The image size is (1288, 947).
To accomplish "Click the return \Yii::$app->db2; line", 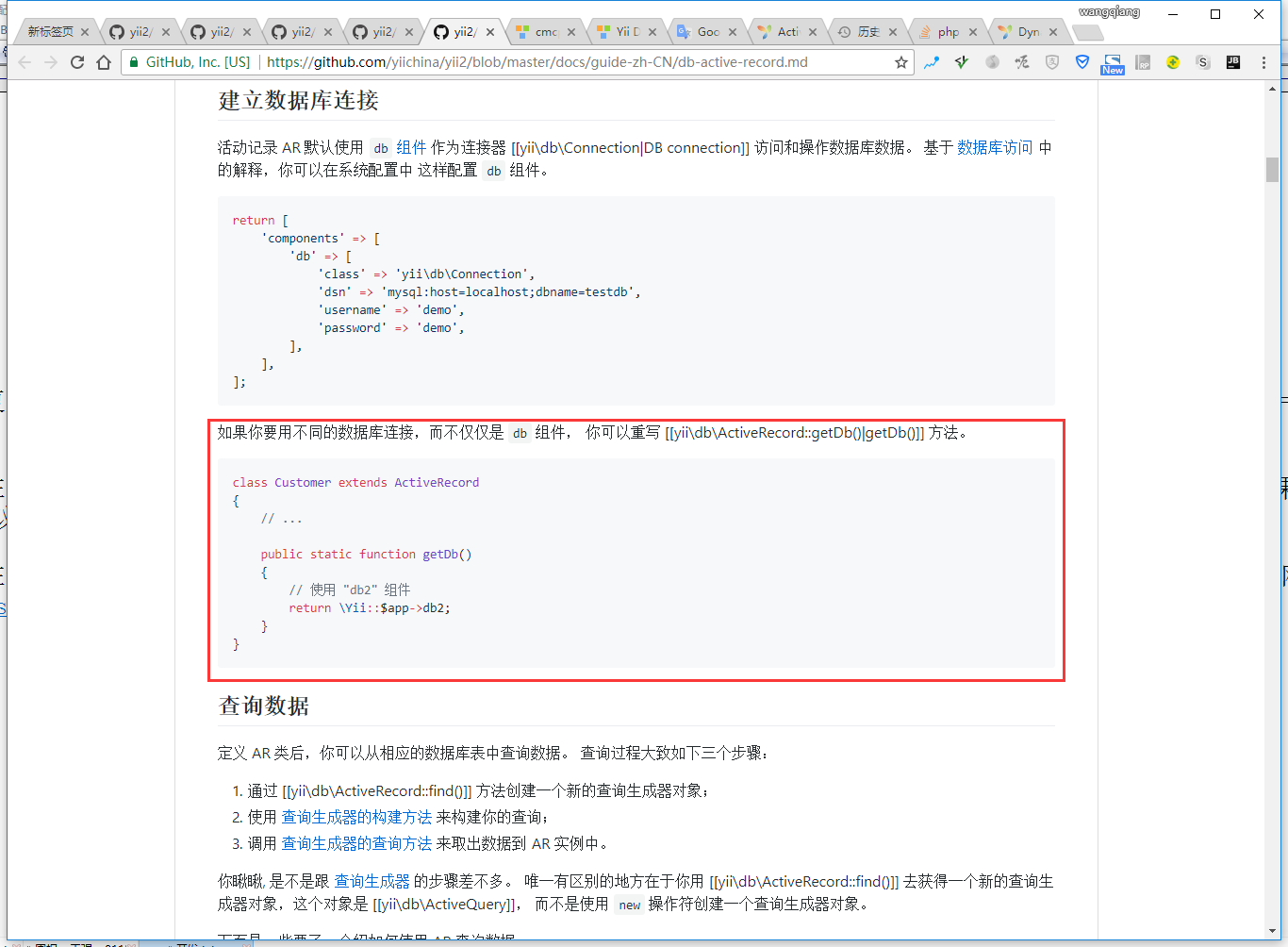I will (370, 608).
